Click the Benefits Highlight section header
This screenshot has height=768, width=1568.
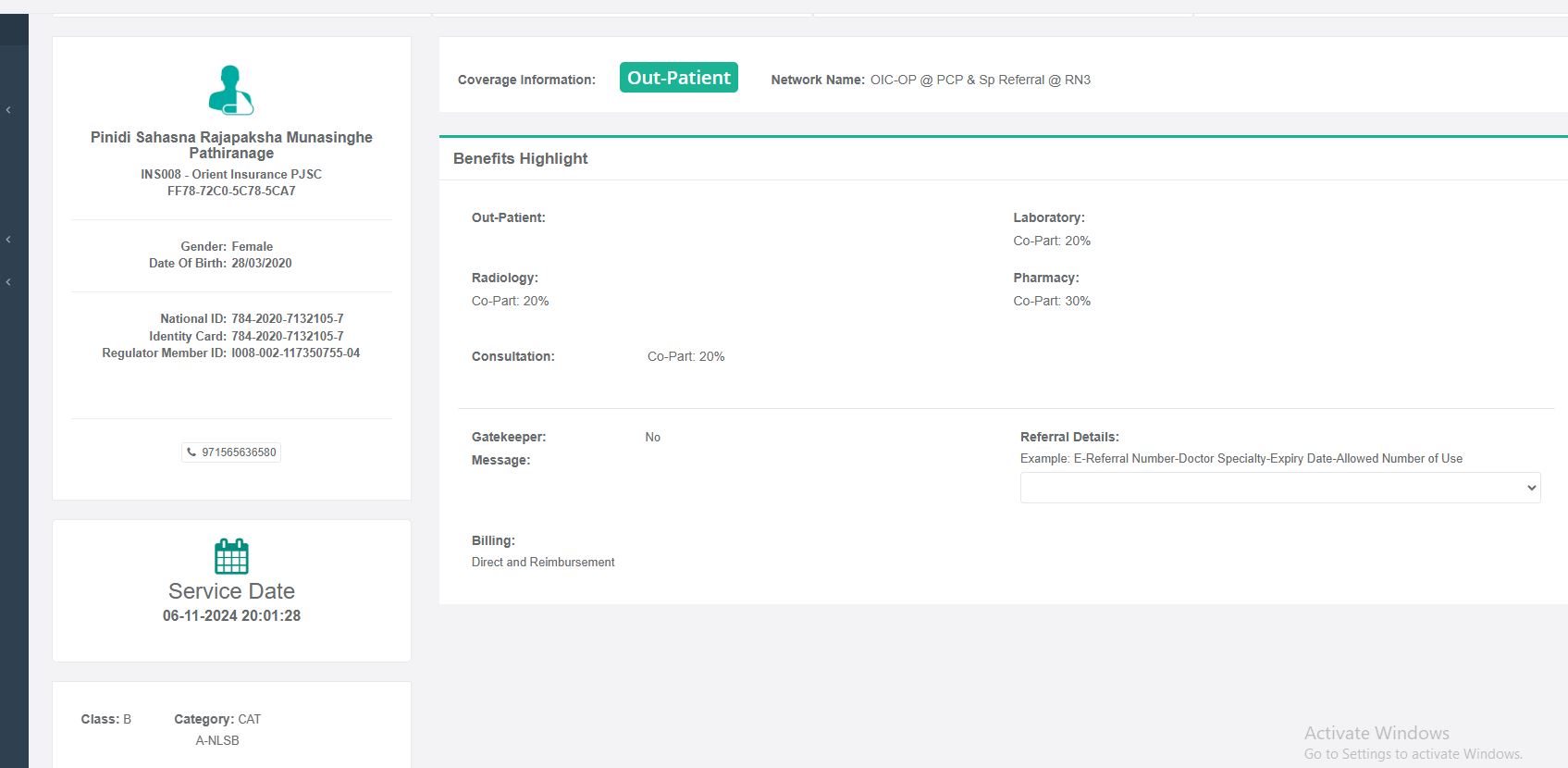tap(521, 158)
